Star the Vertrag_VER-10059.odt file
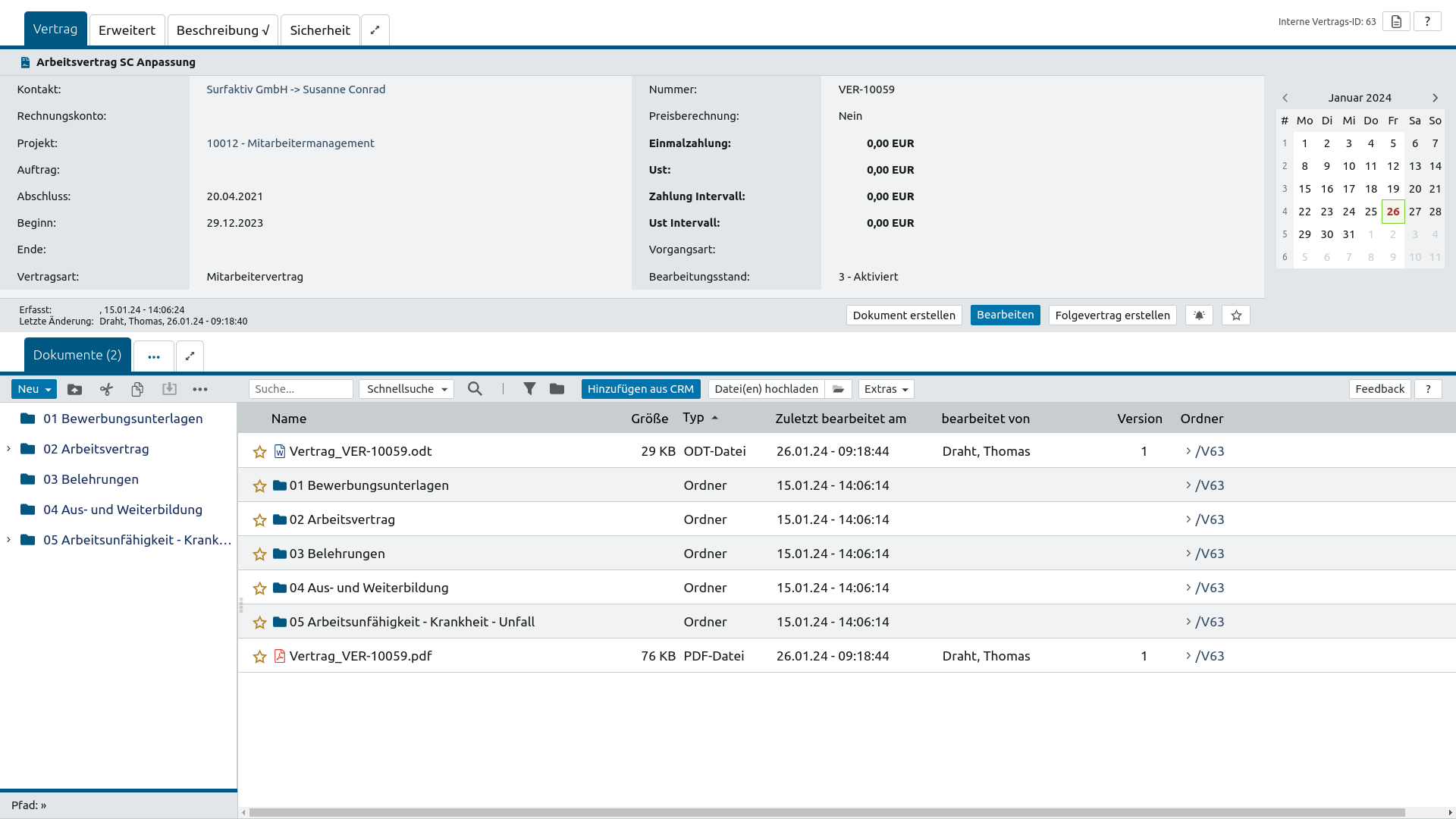Image resolution: width=1456 pixels, height=819 pixels. tap(259, 452)
